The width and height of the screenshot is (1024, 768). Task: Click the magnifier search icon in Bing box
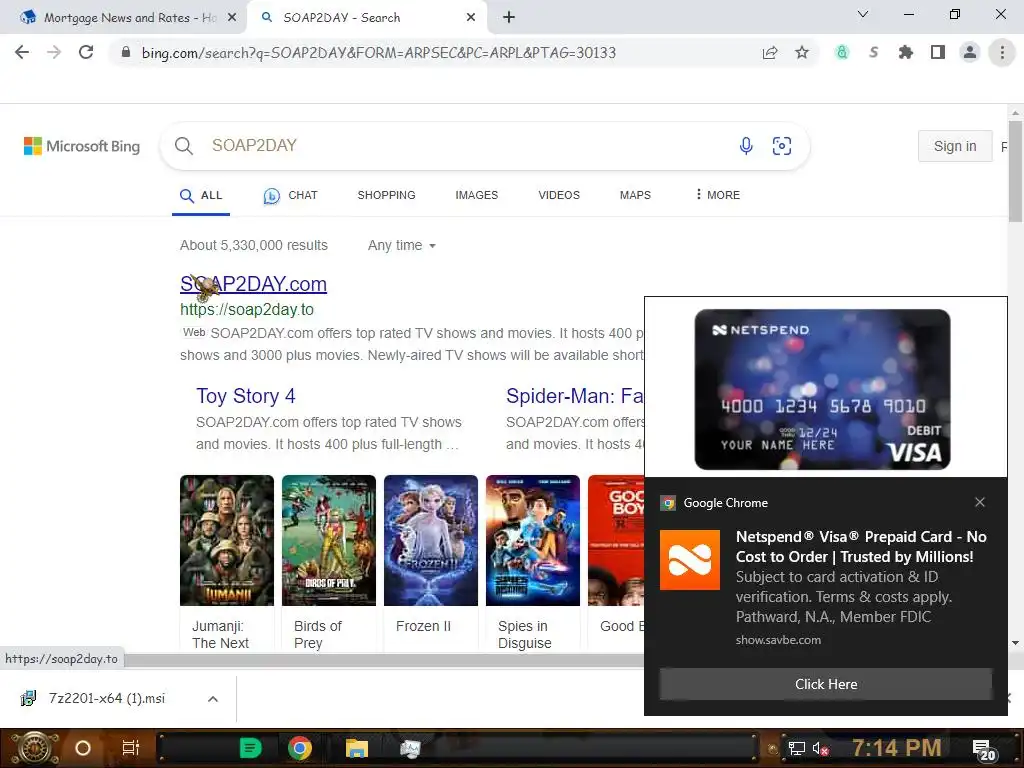pyautogui.click(x=184, y=146)
